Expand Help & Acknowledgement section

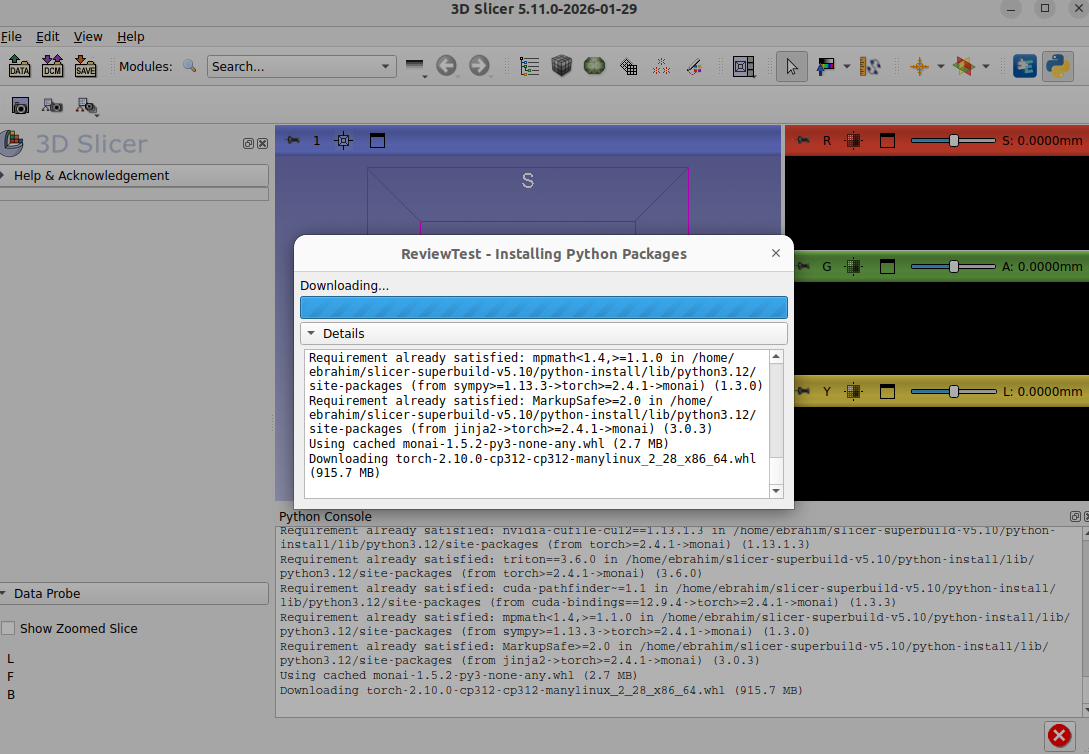tap(134, 176)
